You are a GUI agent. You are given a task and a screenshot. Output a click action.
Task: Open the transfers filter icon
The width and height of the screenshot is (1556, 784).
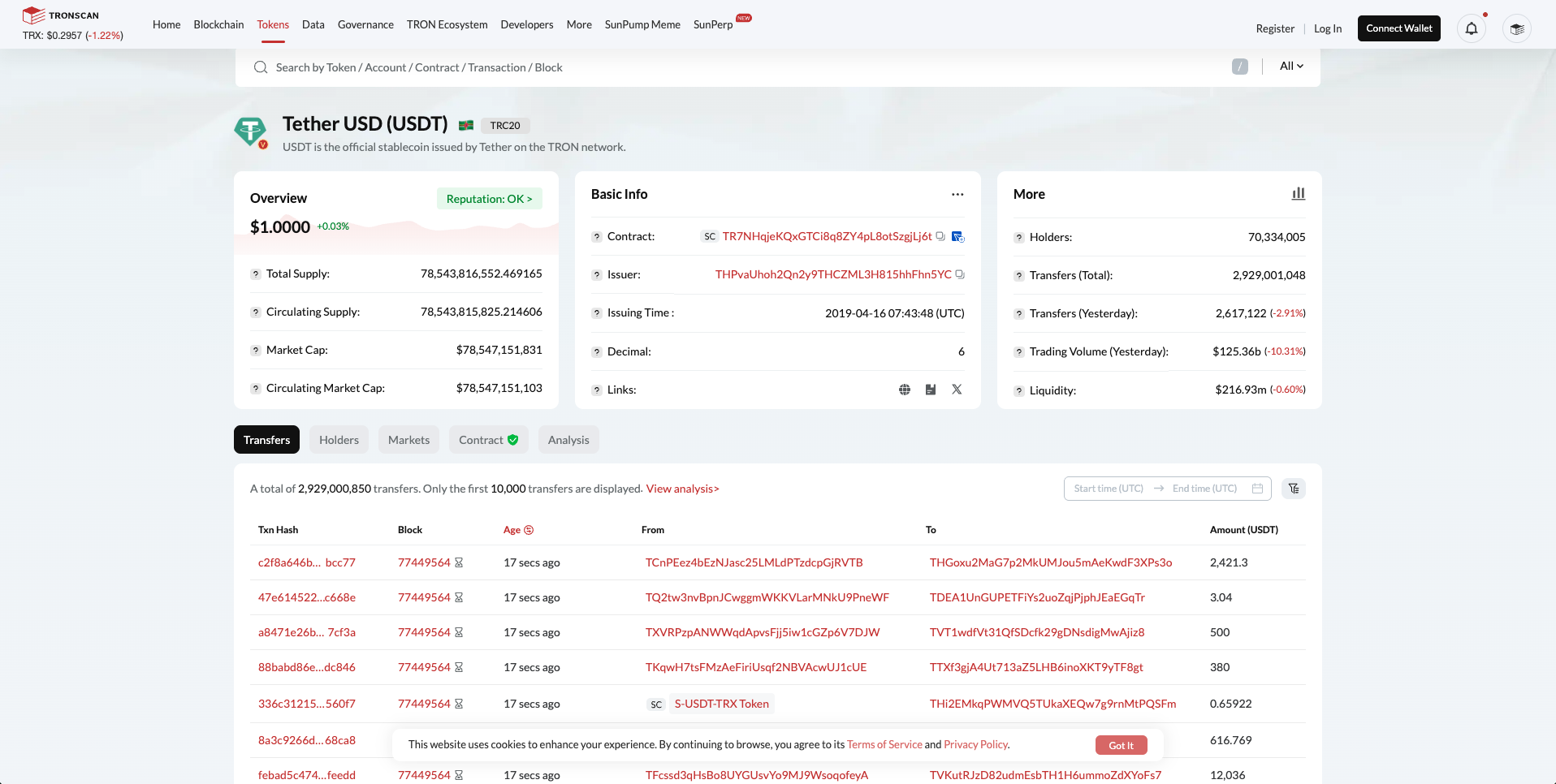coord(1294,489)
